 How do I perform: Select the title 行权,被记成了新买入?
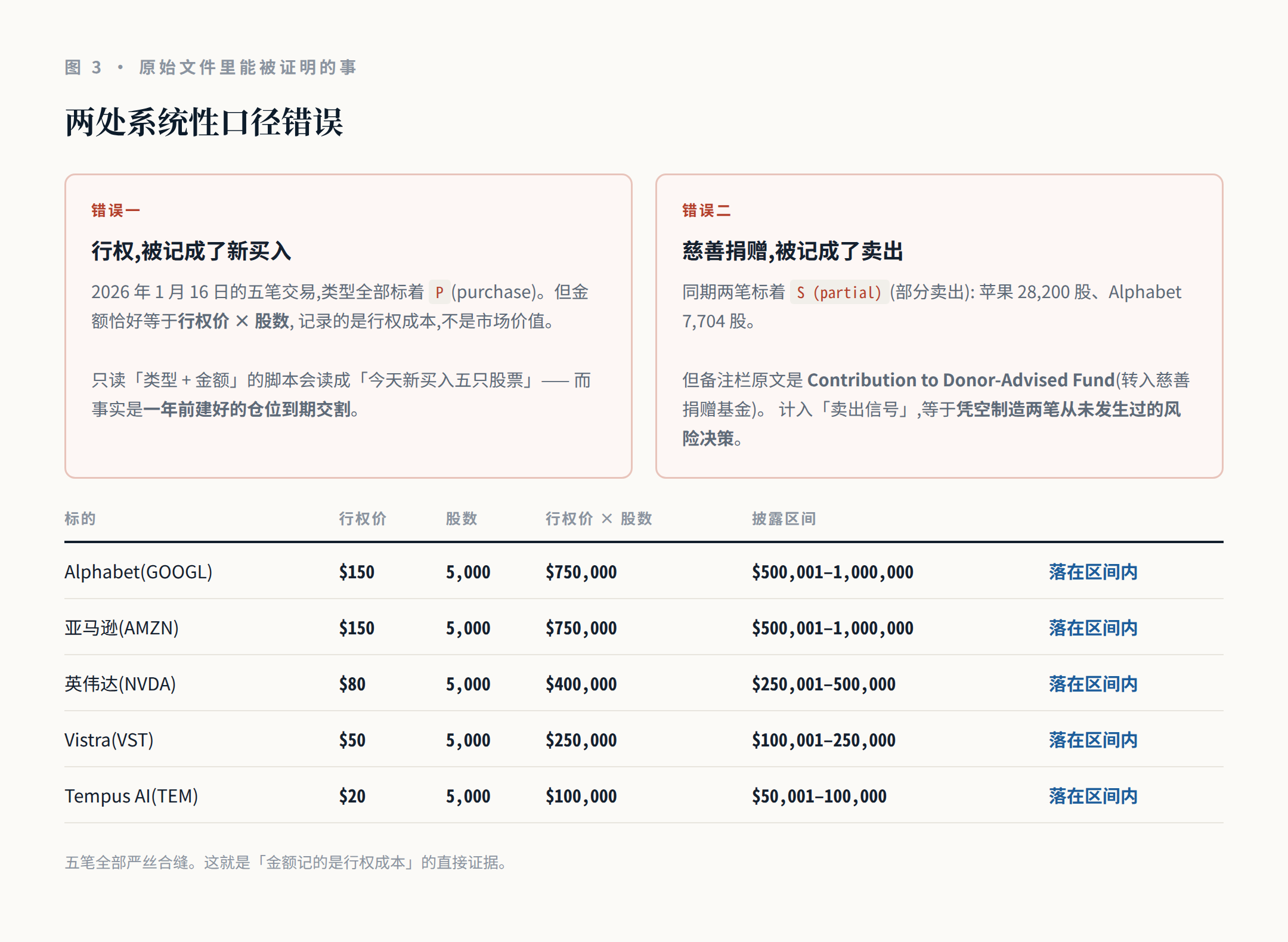(191, 251)
